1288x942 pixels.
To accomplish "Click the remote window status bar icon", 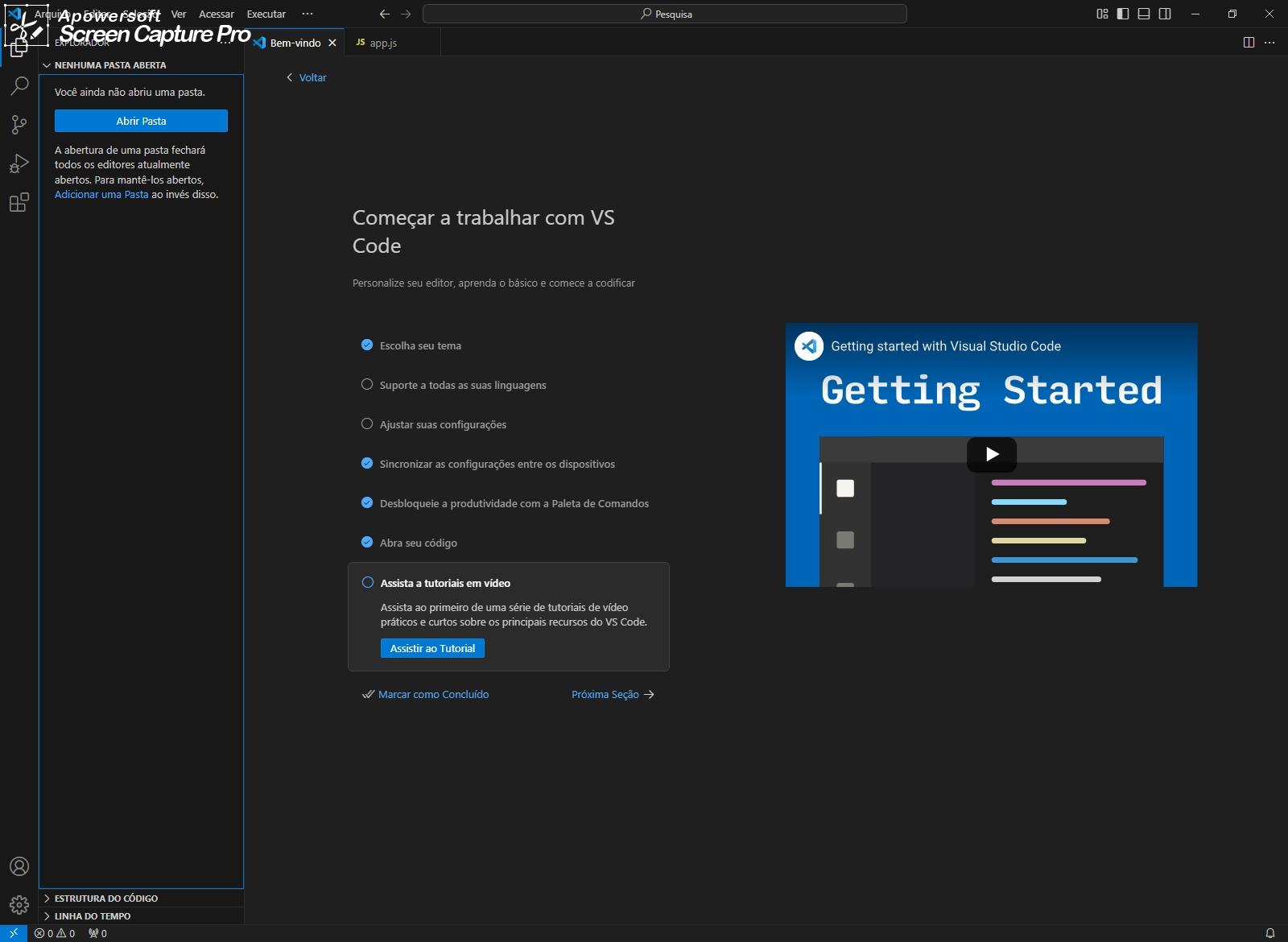I will tap(13, 933).
